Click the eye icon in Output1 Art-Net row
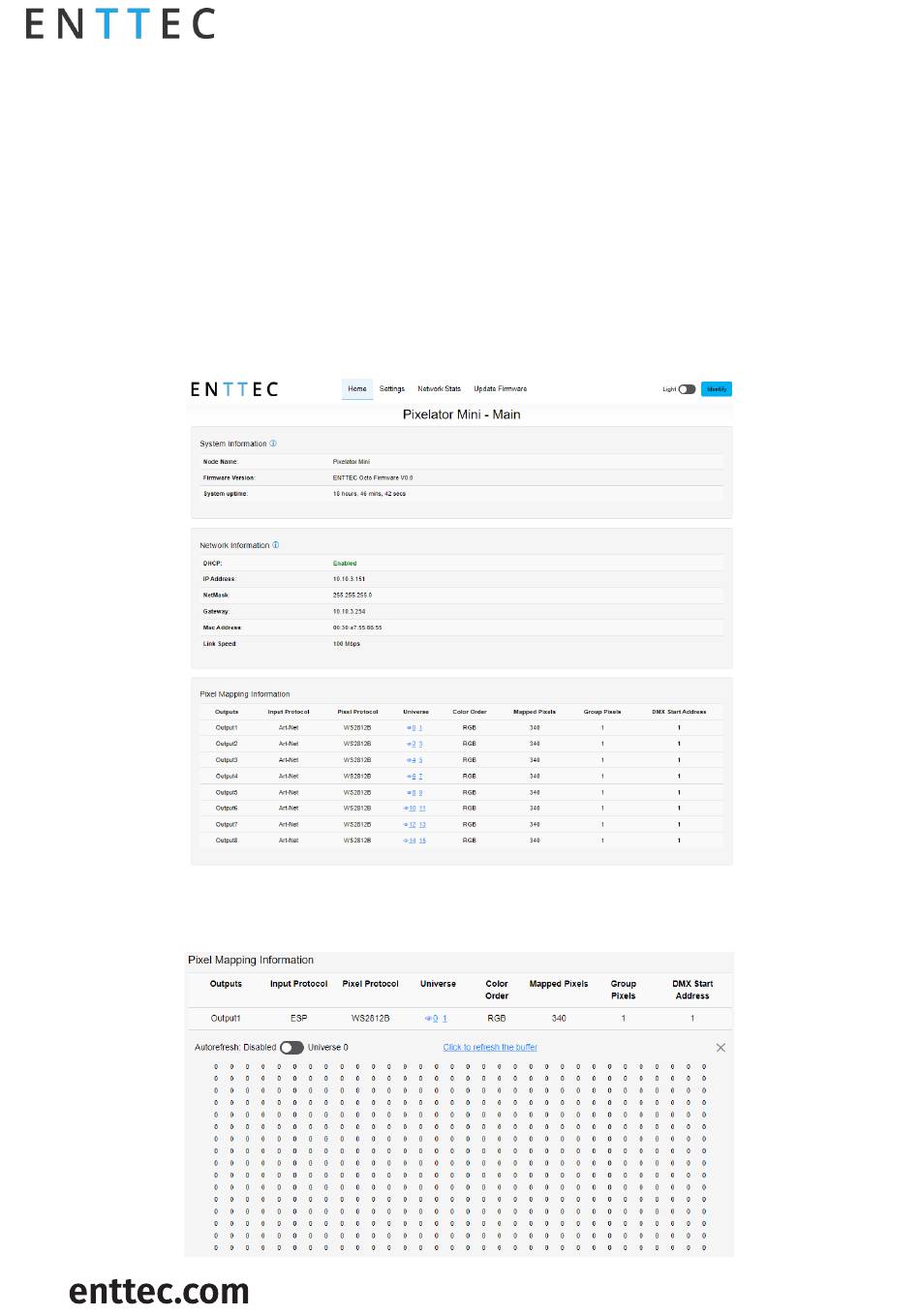The image size is (920, 1316). point(409,727)
